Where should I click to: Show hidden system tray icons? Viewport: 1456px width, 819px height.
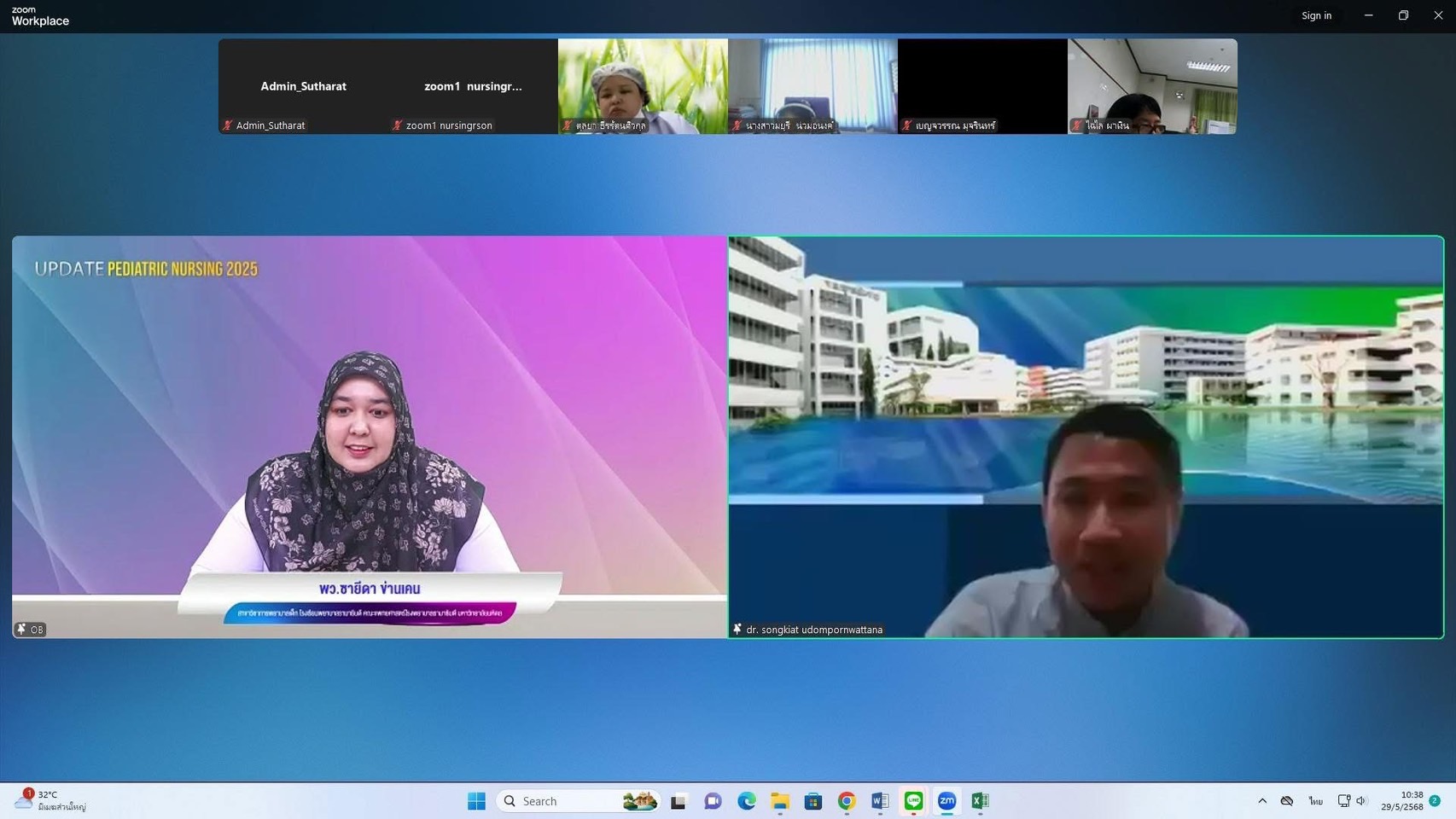[x=1262, y=801]
